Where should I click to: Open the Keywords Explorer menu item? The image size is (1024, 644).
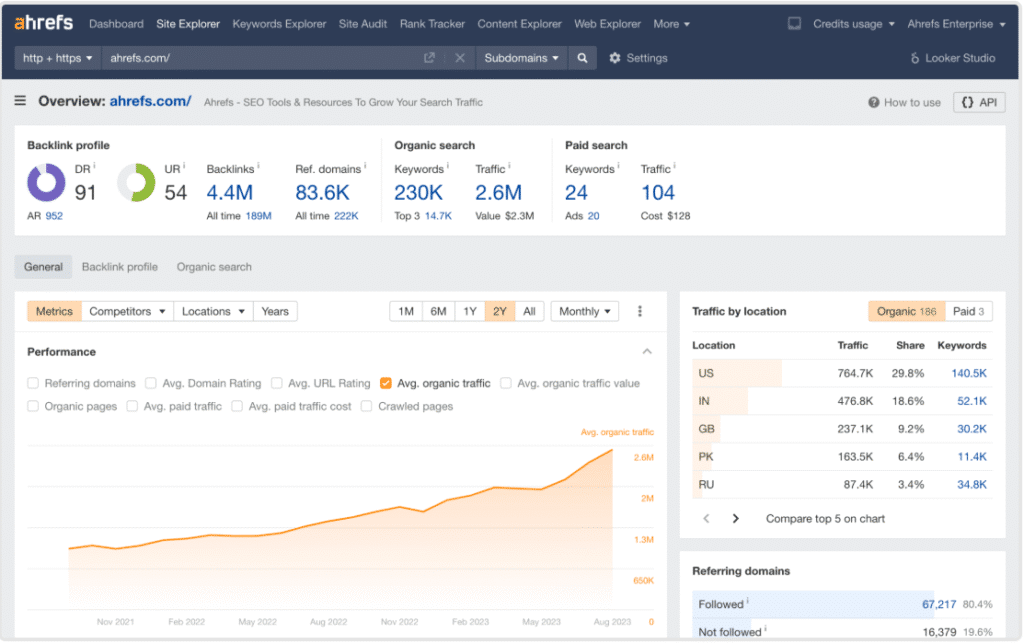tap(279, 23)
